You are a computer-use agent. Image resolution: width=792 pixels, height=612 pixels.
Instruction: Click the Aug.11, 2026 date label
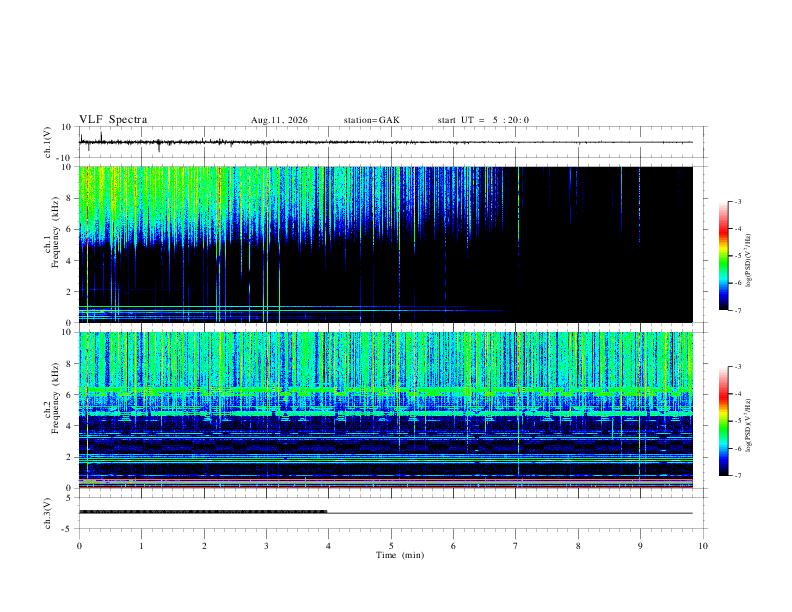coord(279,120)
